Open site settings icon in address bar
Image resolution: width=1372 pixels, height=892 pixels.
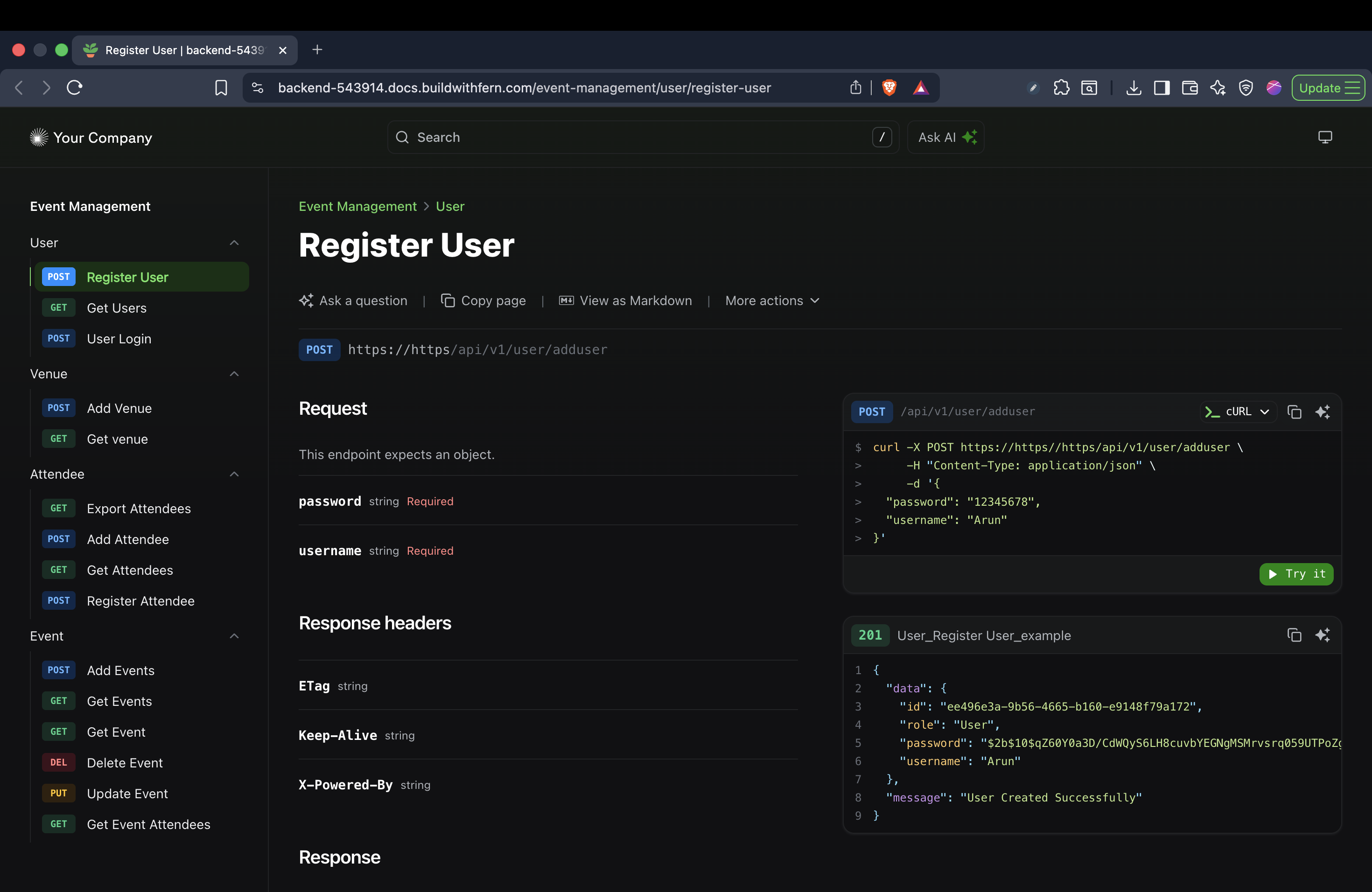point(258,88)
